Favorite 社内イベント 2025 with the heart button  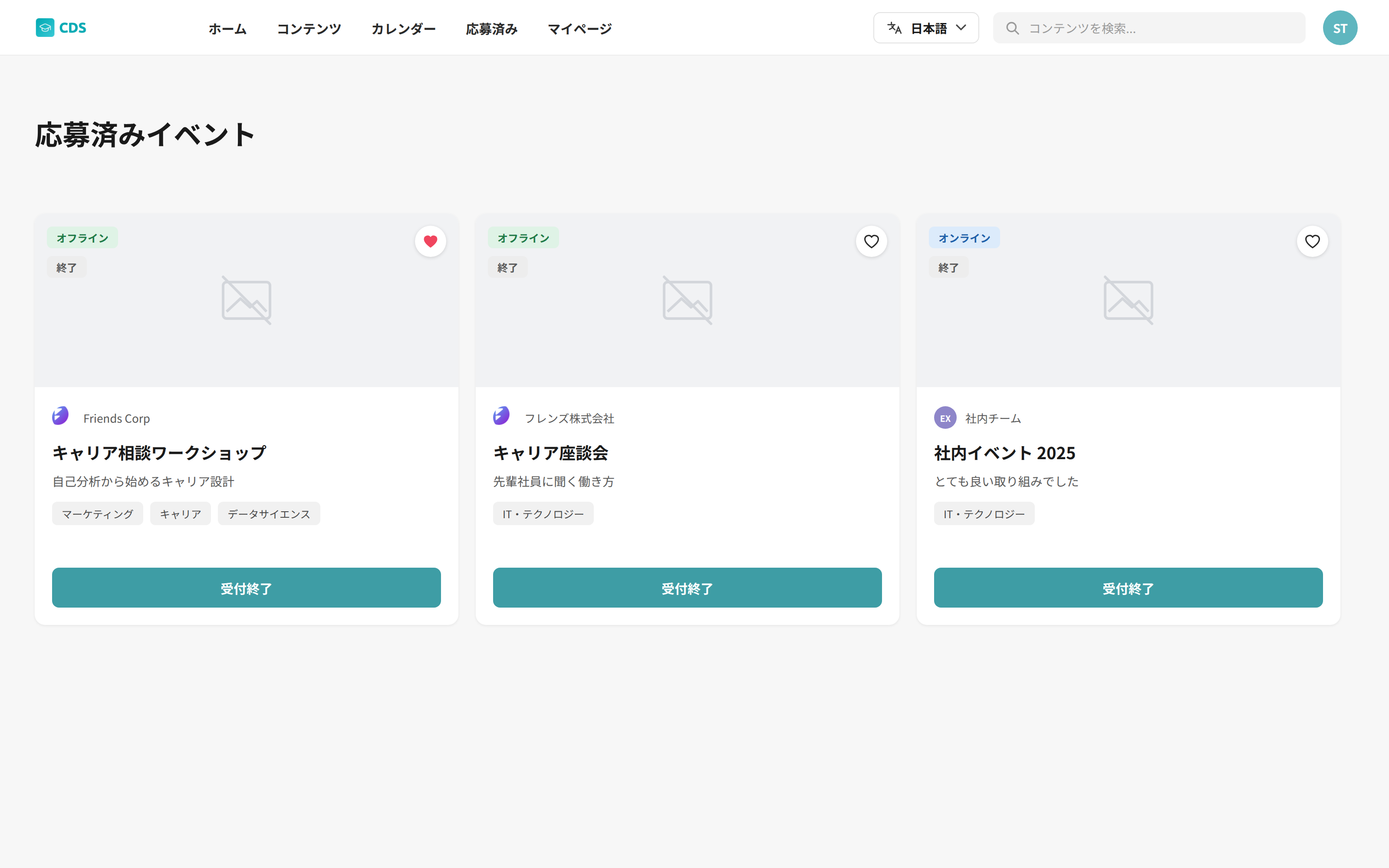point(1312,241)
